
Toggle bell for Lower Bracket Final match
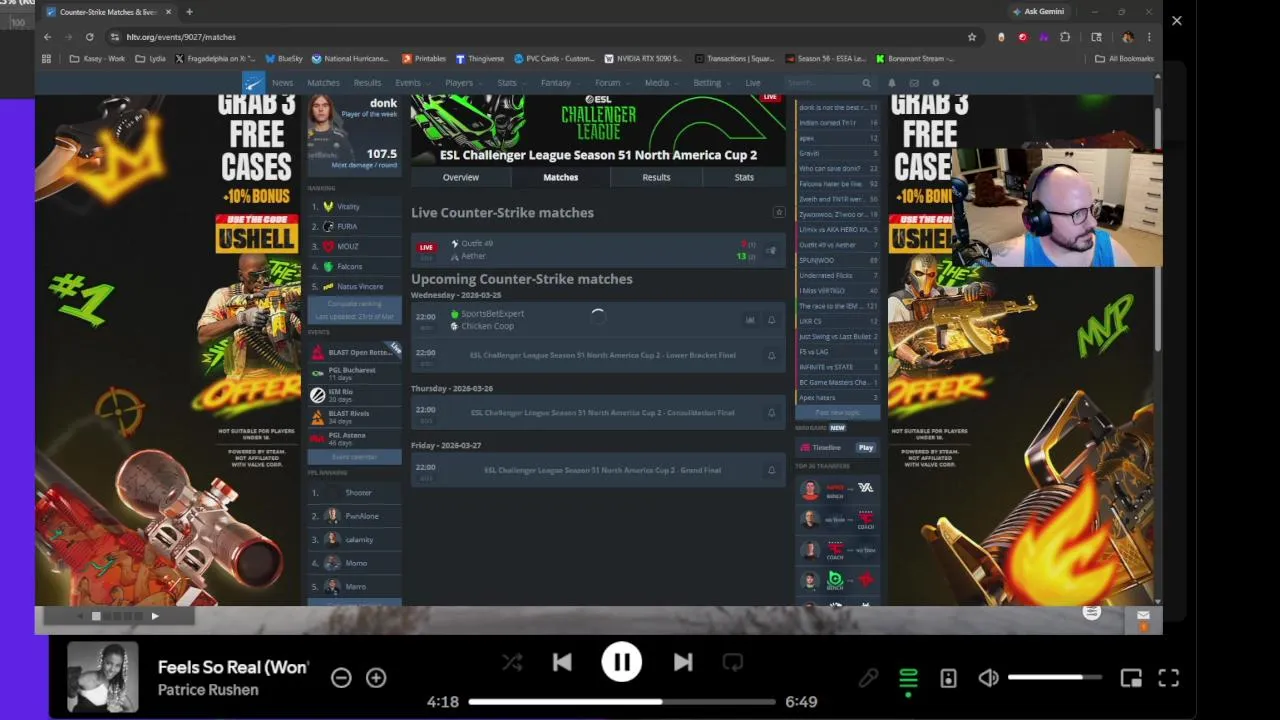pyautogui.click(x=771, y=355)
